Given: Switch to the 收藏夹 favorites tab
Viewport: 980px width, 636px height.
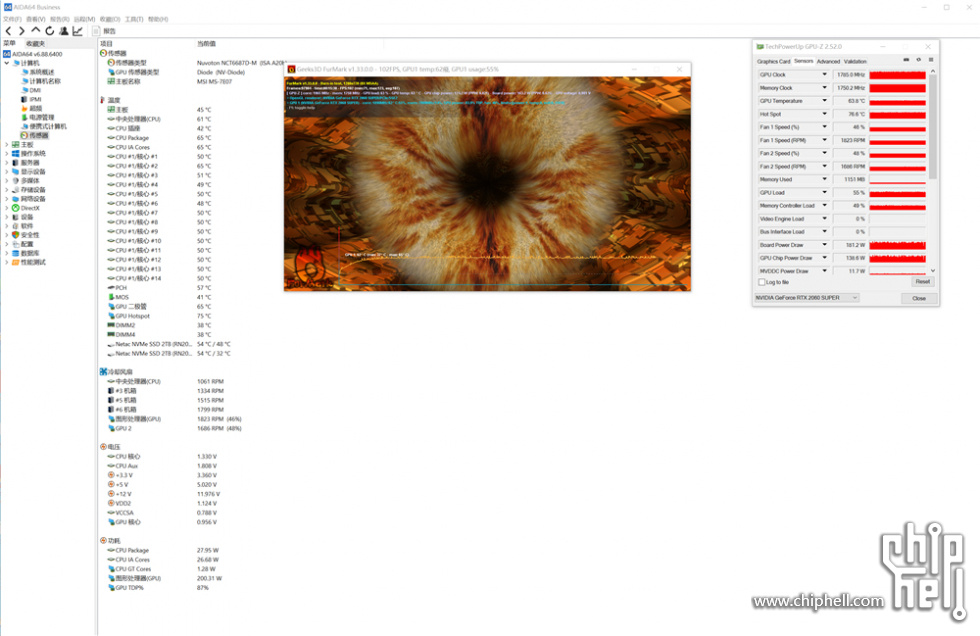Looking at the screenshot, I should click(x=35, y=44).
